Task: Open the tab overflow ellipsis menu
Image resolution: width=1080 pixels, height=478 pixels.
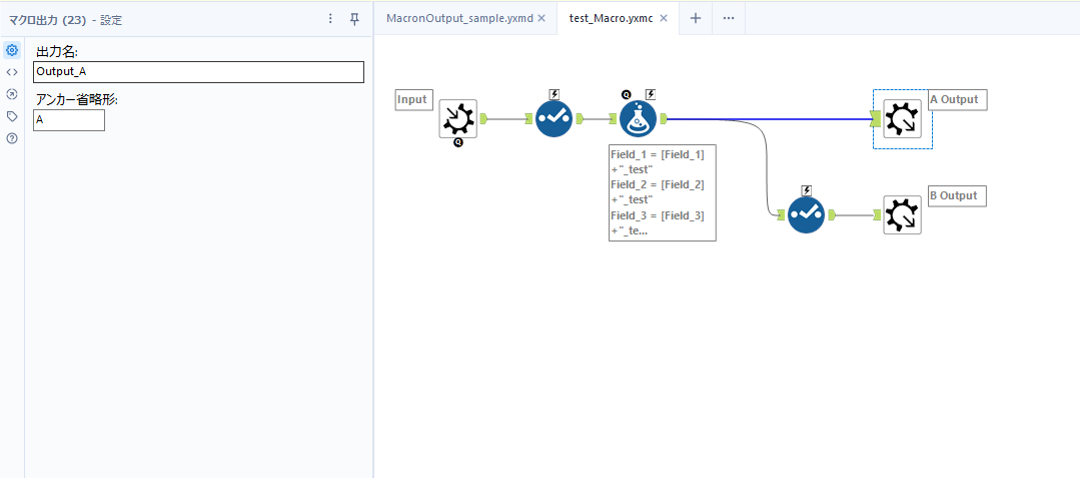Action: (x=728, y=18)
